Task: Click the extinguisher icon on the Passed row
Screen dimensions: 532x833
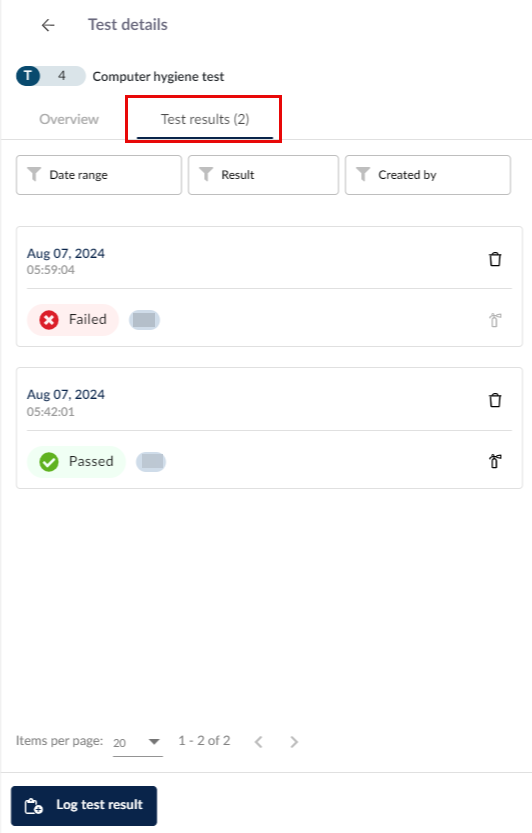Action: pos(495,461)
